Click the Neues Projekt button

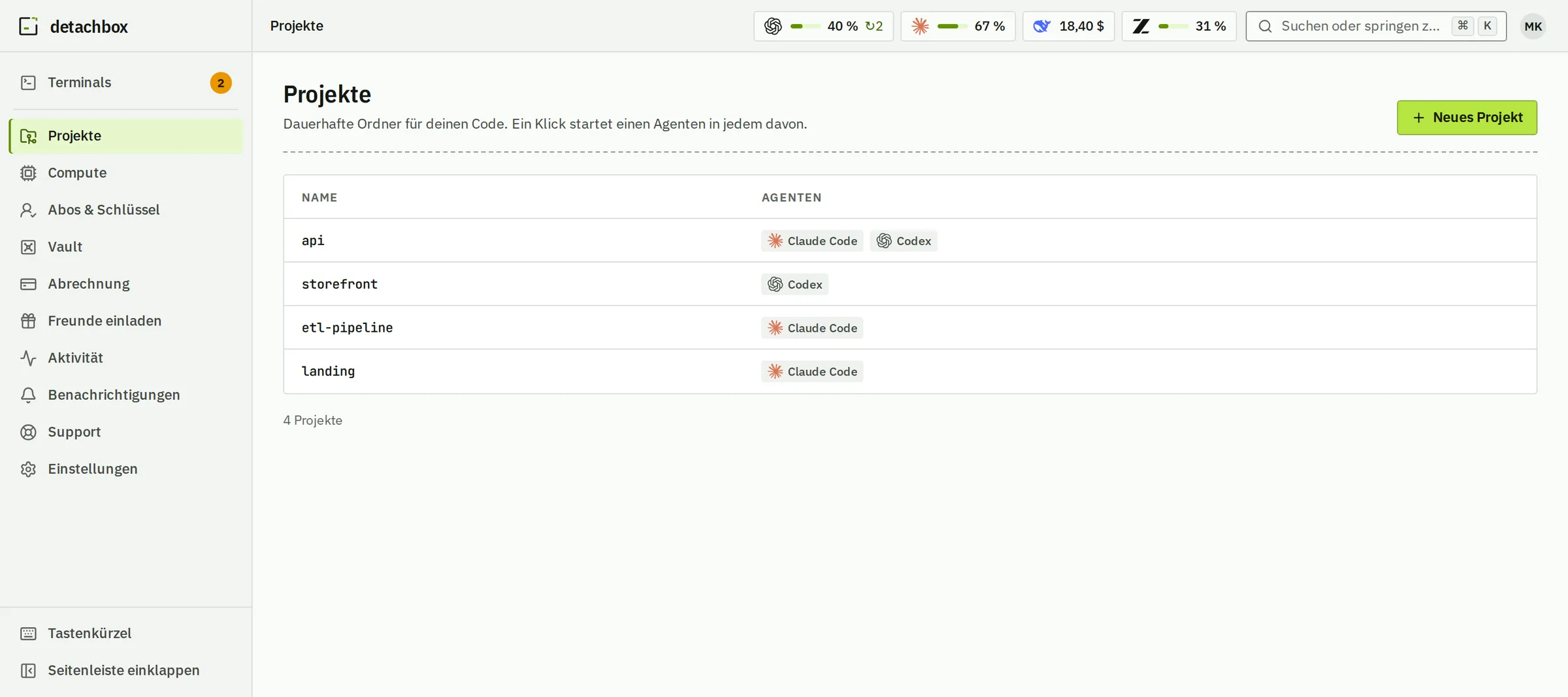click(1467, 118)
